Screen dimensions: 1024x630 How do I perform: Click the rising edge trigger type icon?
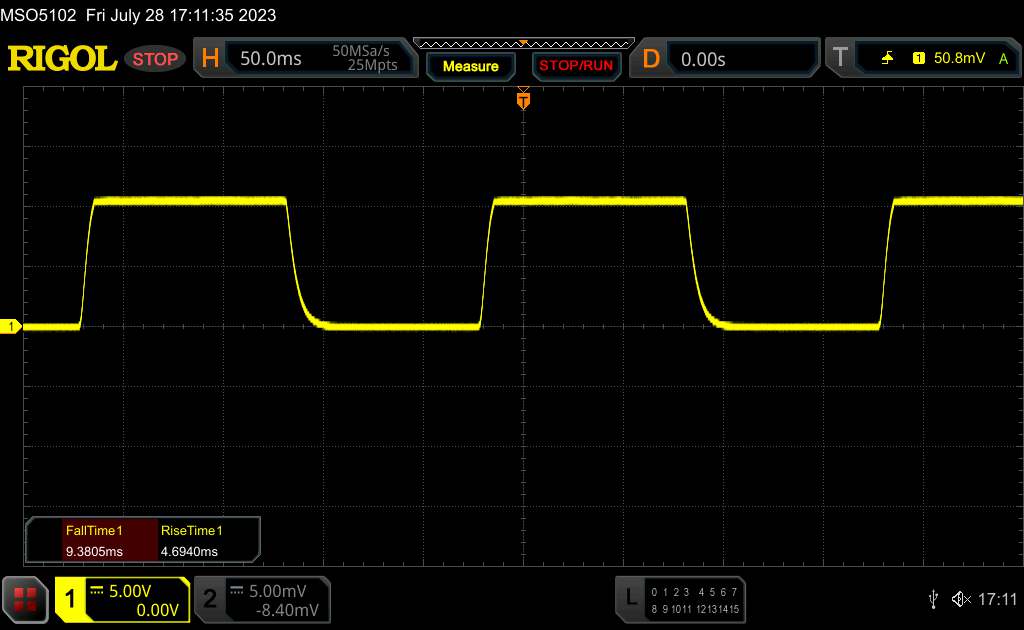[887, 58]
